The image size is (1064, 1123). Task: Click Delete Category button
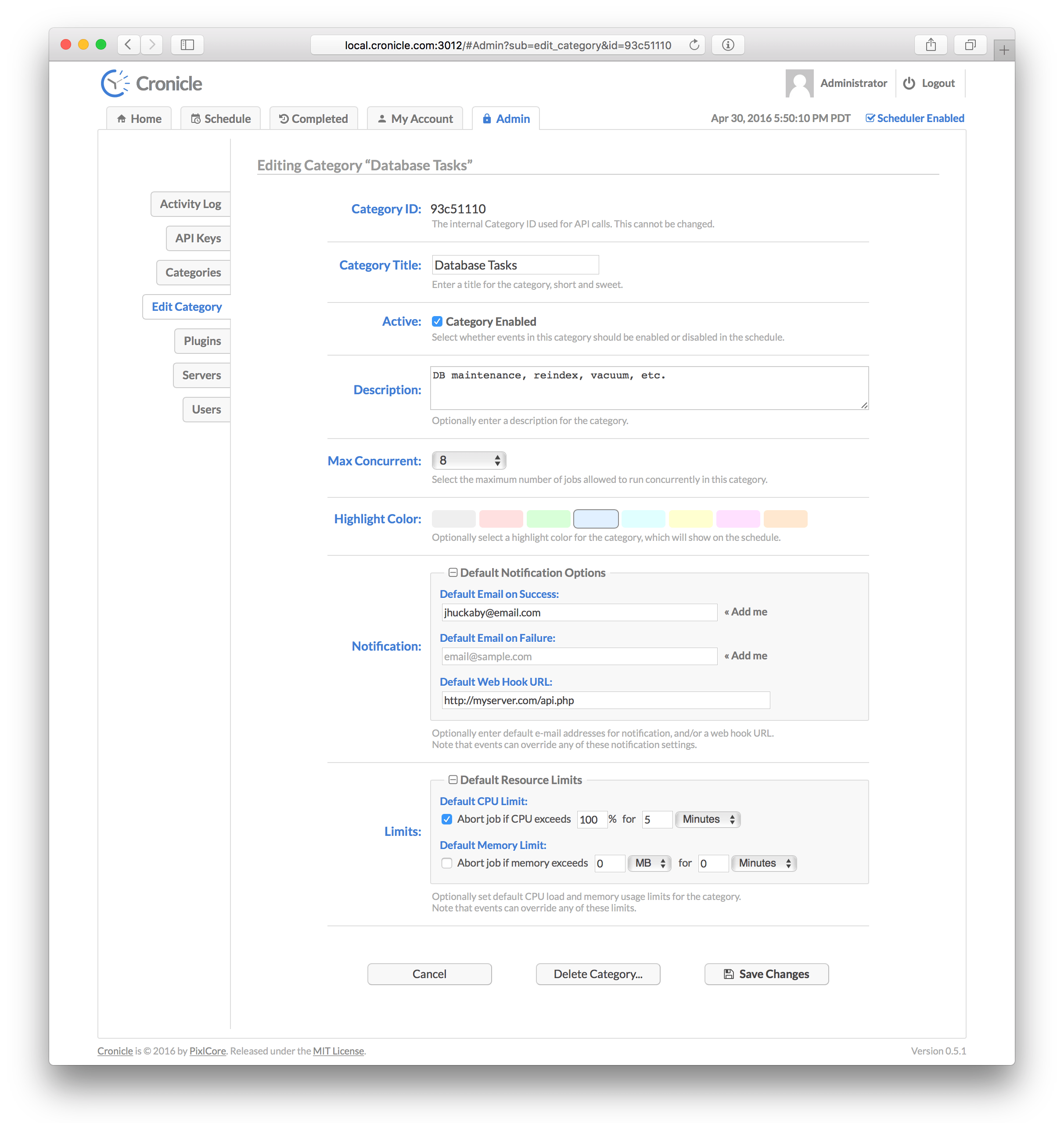click(x=598, y=973)
